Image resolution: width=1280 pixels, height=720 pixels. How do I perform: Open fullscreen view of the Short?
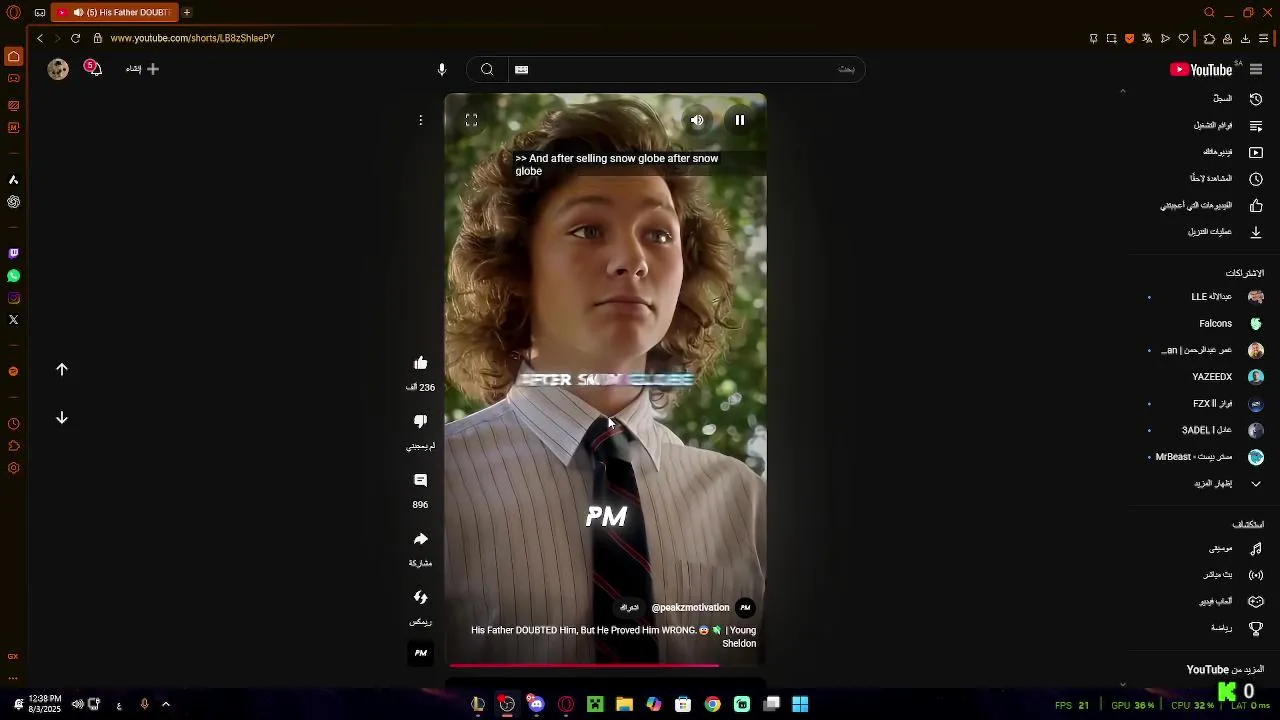471,120
